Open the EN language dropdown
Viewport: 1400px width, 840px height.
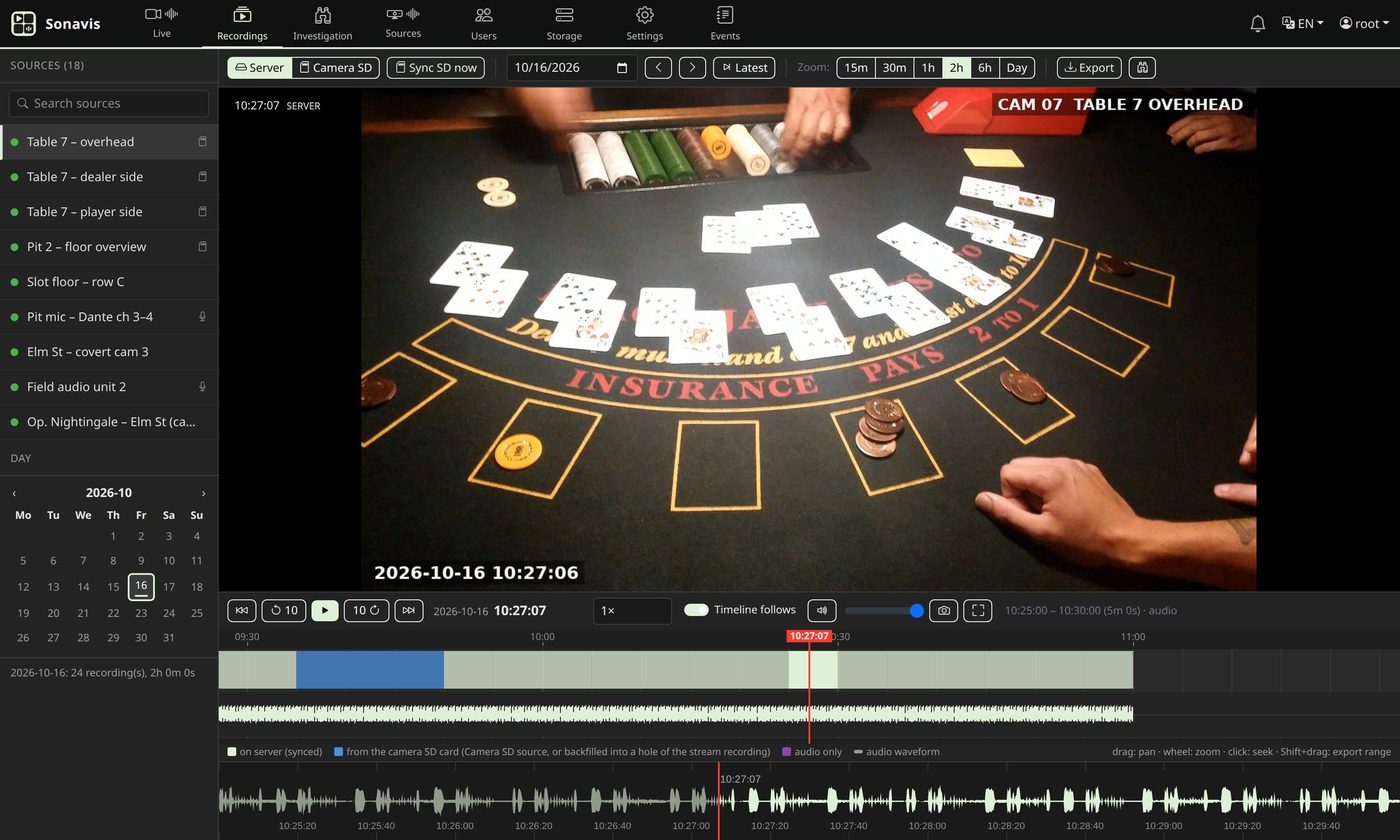coord(1302,23)
